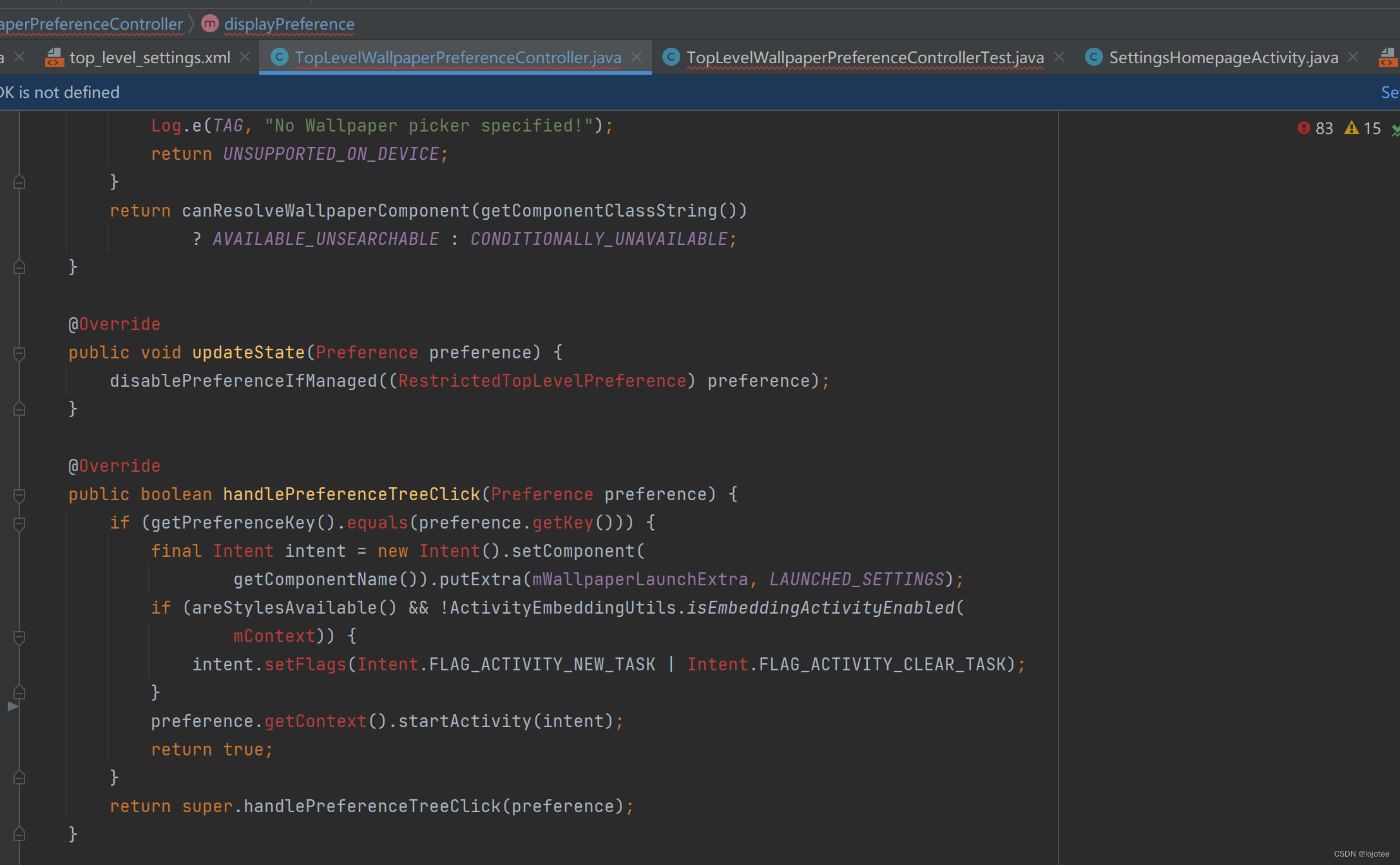Image resolution: width=1400 pixels, height=865 pixels.
Task: Click the XML file icon on top_level_settings.xml tab
Action: 54,58
